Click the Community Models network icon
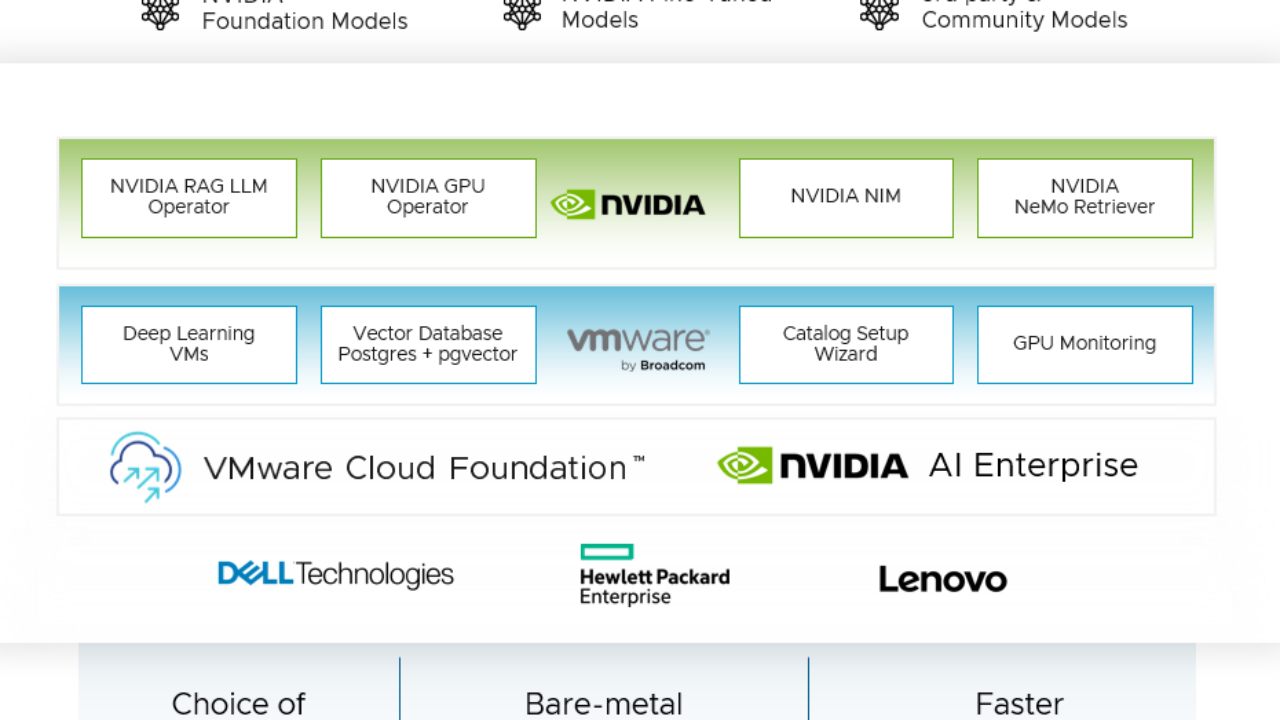The height and width of the screenshot is (720, 1280). tap(880, 14)
